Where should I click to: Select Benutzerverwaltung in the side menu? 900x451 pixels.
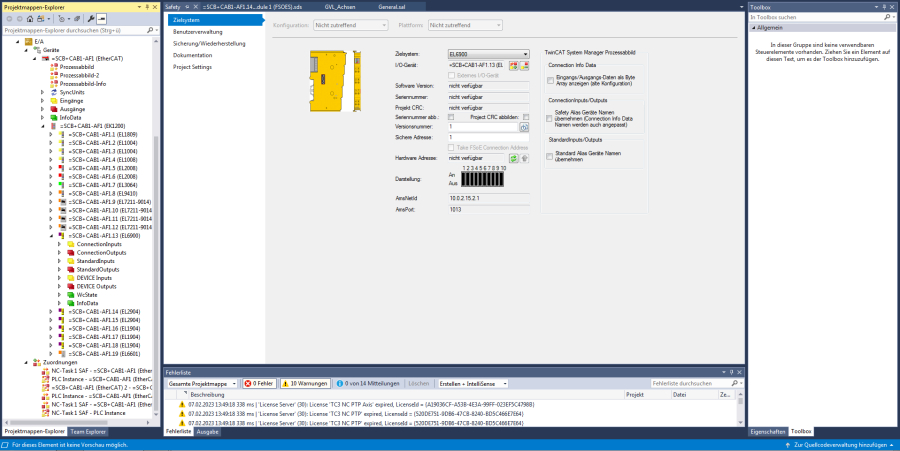point(197,32)
